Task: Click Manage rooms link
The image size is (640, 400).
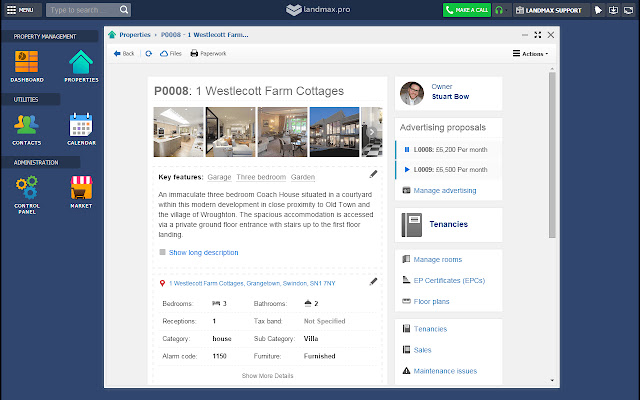Action: click(438, 259)
